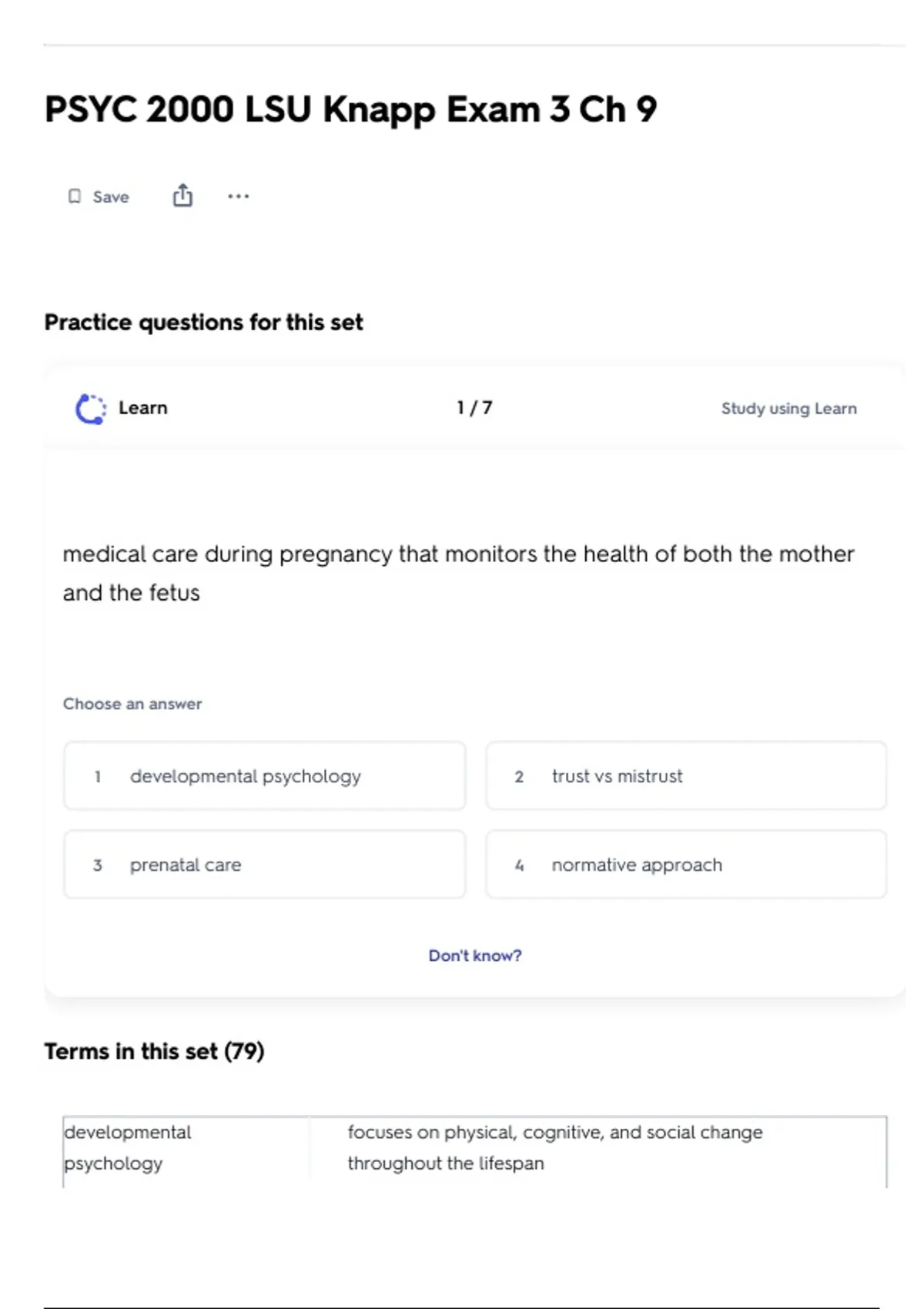The width and height of the screenshot is (924, 1309).
Task: Click the question text about pregnancy care
Action: 458,573
